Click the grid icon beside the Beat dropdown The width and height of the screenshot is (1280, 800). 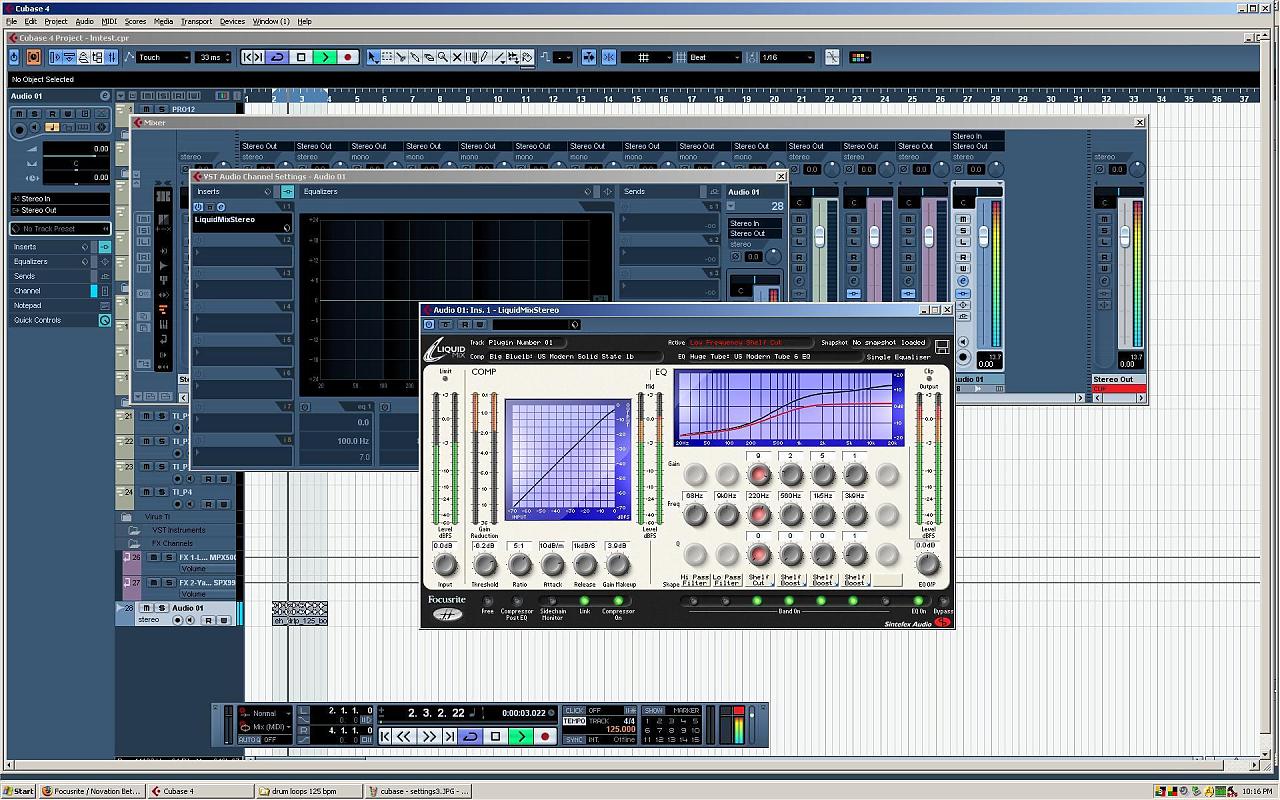tap(682, 58)
